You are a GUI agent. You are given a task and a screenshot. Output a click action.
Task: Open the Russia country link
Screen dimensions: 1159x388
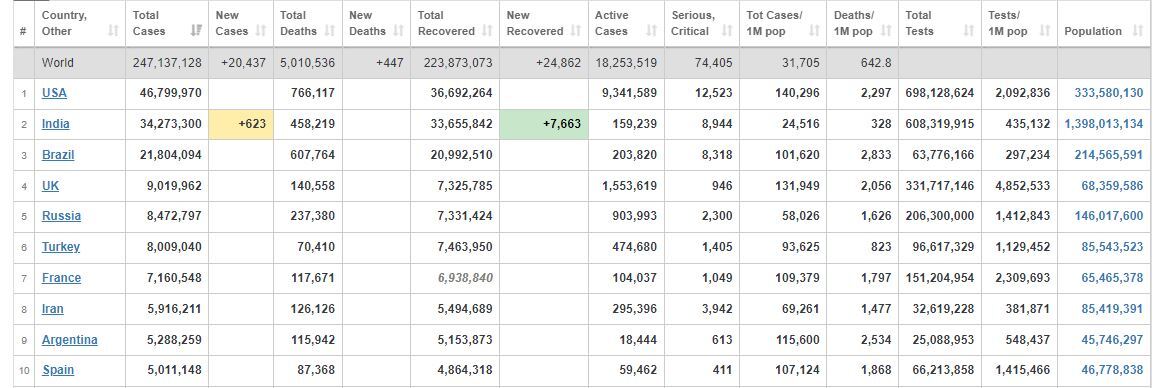[61, 217]
